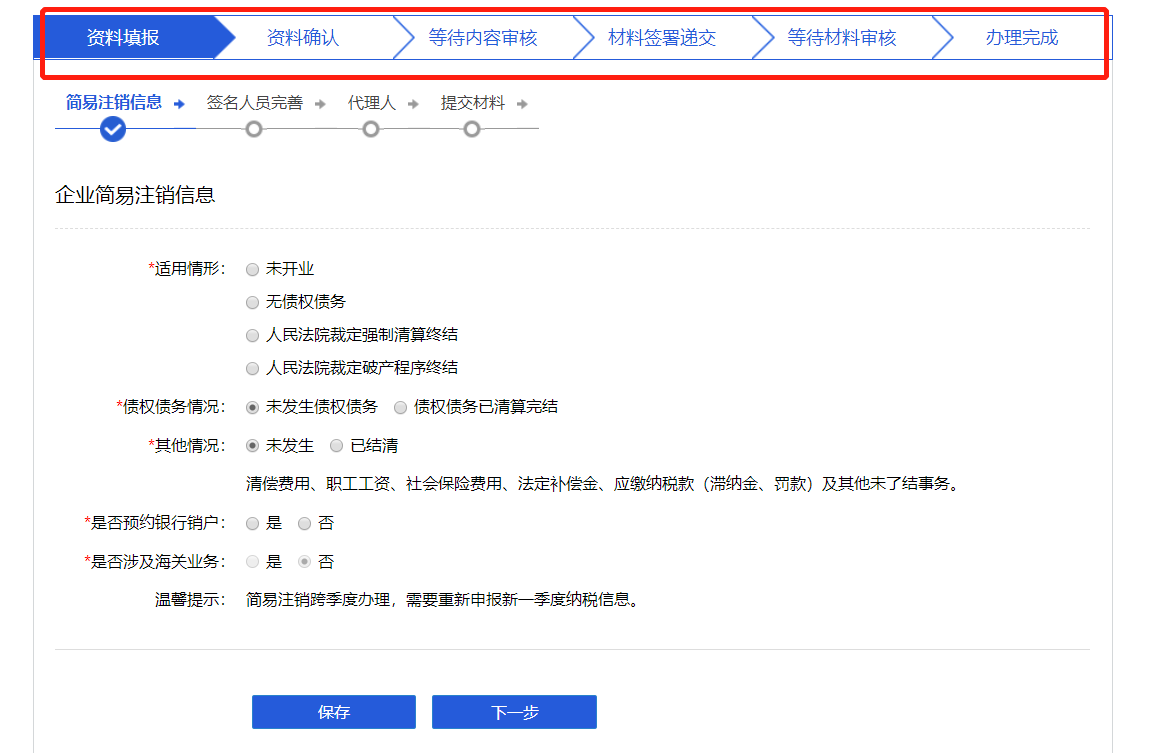Image resolution: width=1167 pixels, height=753 pixels.
Task: Switch to the 资料确认 stage tab
Action: (303, 38)
